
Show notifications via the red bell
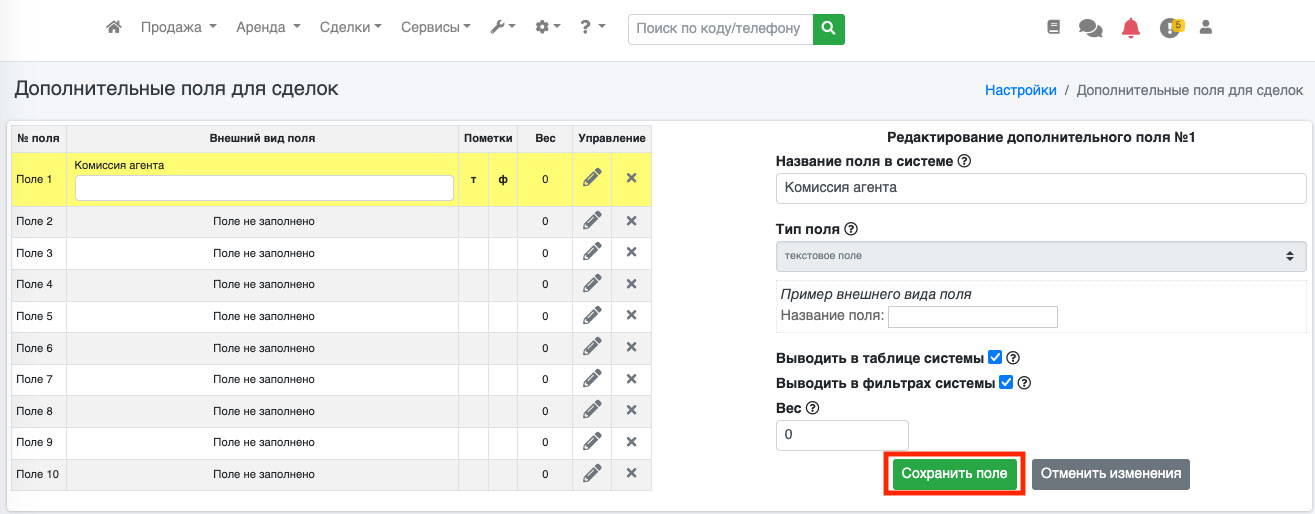coord(1130,28)
